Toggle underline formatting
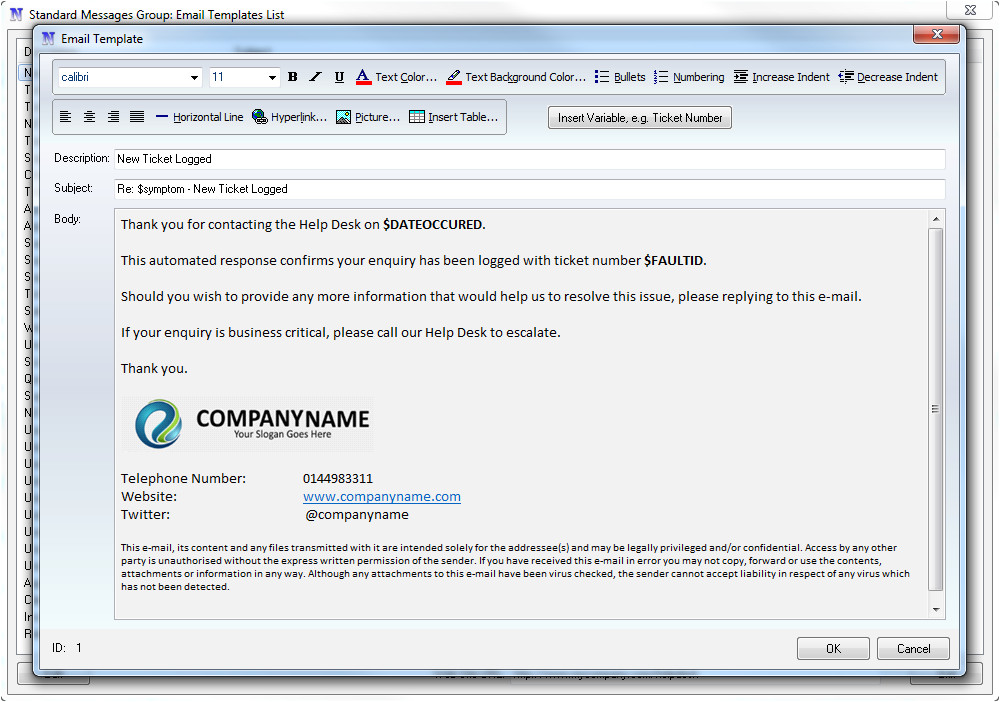This screenshot has height=702, width=1000. point(339,77)
